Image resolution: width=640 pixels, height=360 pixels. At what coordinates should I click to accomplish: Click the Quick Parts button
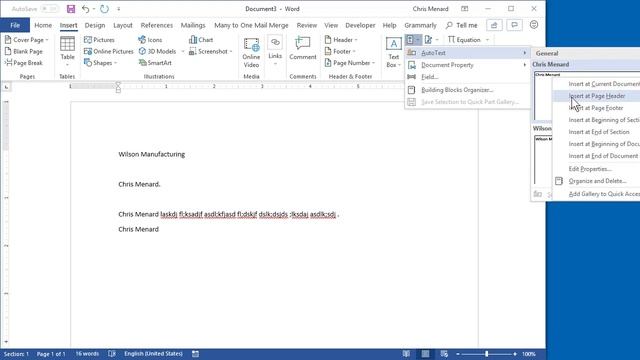(x=413, y=40)
